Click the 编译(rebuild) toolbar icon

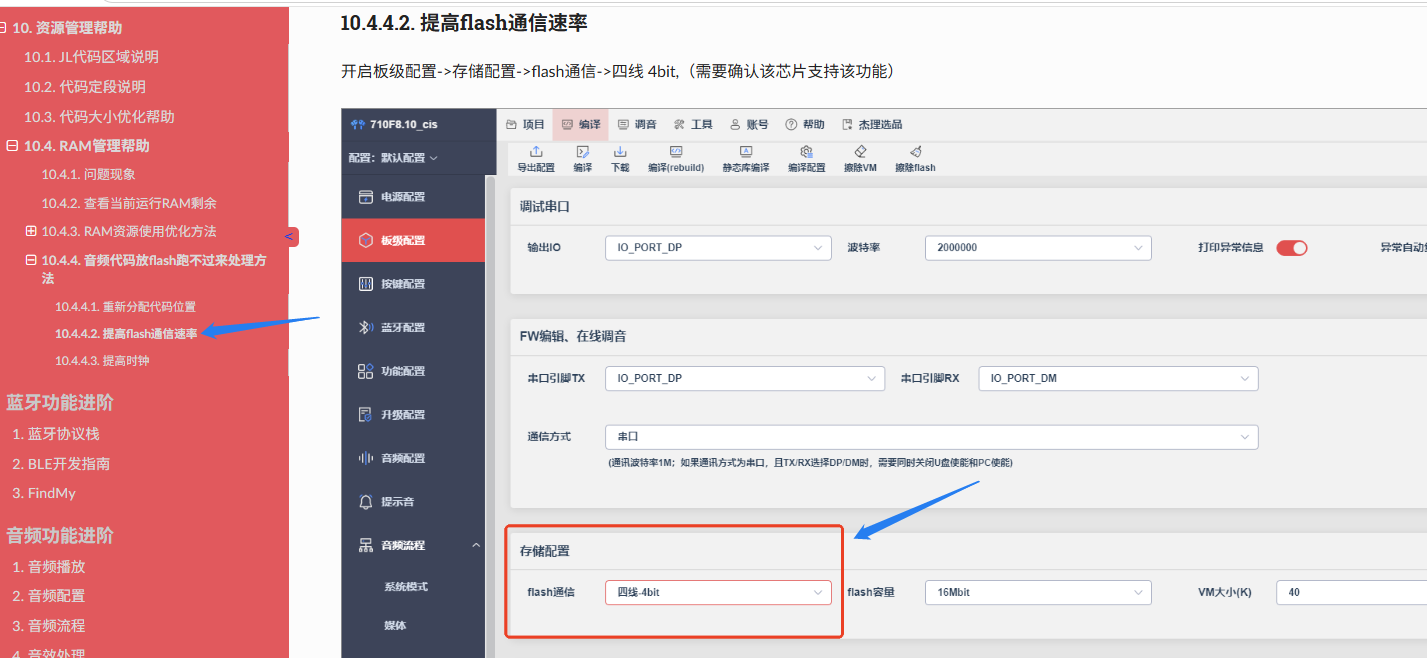tap(676, 152)
